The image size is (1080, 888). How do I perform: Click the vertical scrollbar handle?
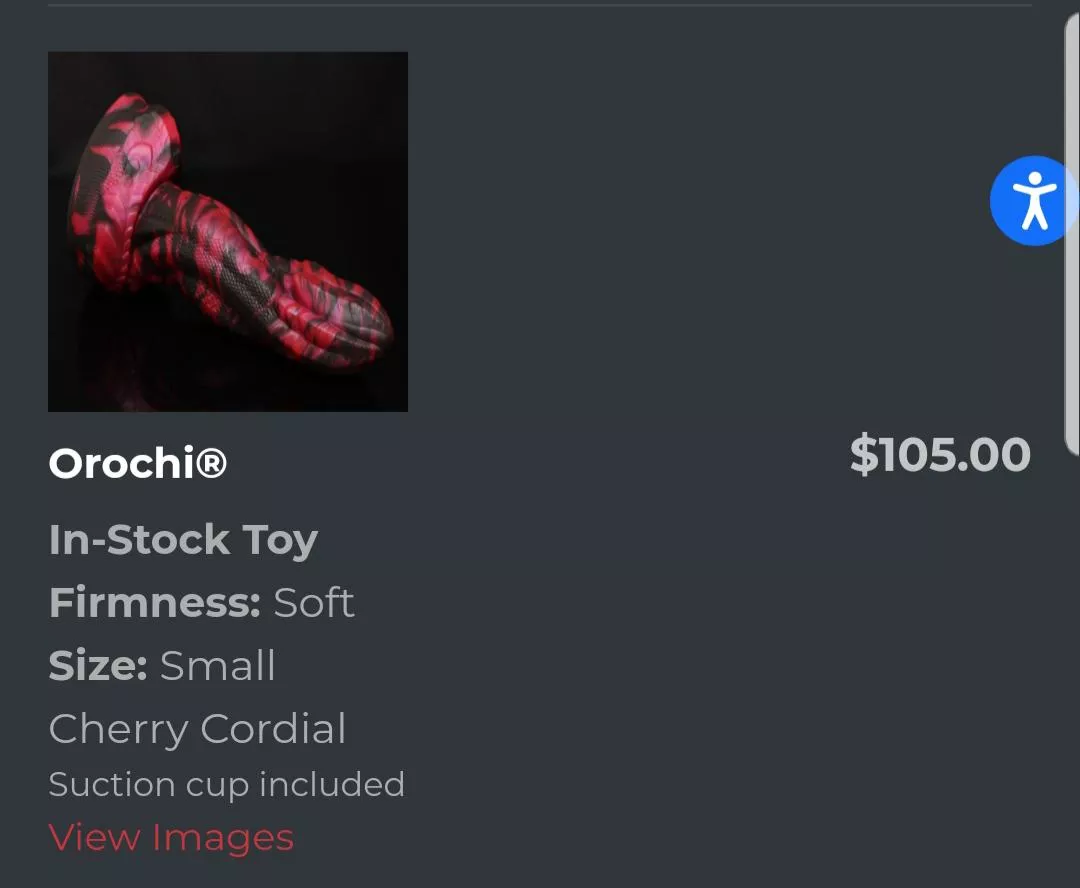click(1072, 240)
